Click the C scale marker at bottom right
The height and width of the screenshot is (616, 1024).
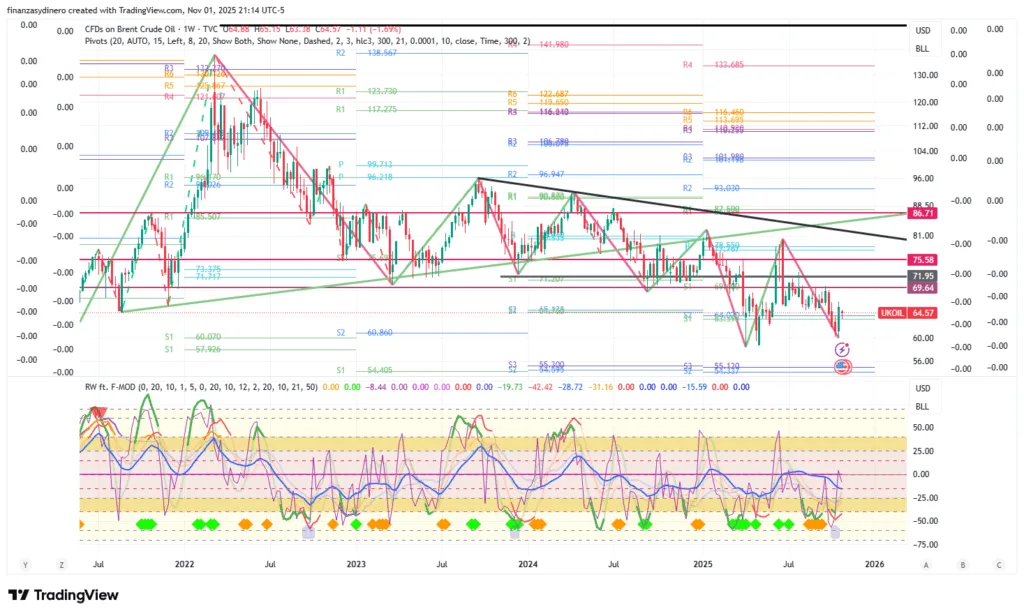pyautogui.click(x=996, y=564)
